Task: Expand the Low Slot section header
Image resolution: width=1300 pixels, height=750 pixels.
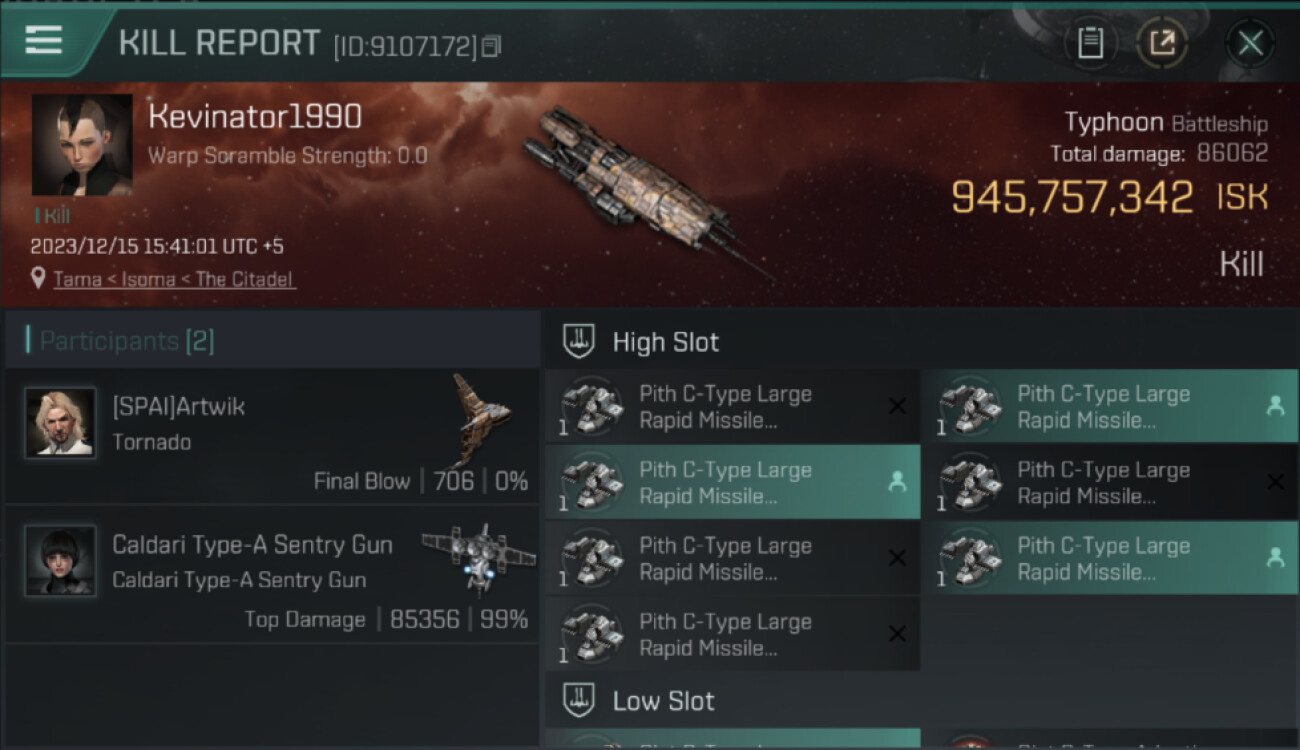Action: [x=664, y=700]
